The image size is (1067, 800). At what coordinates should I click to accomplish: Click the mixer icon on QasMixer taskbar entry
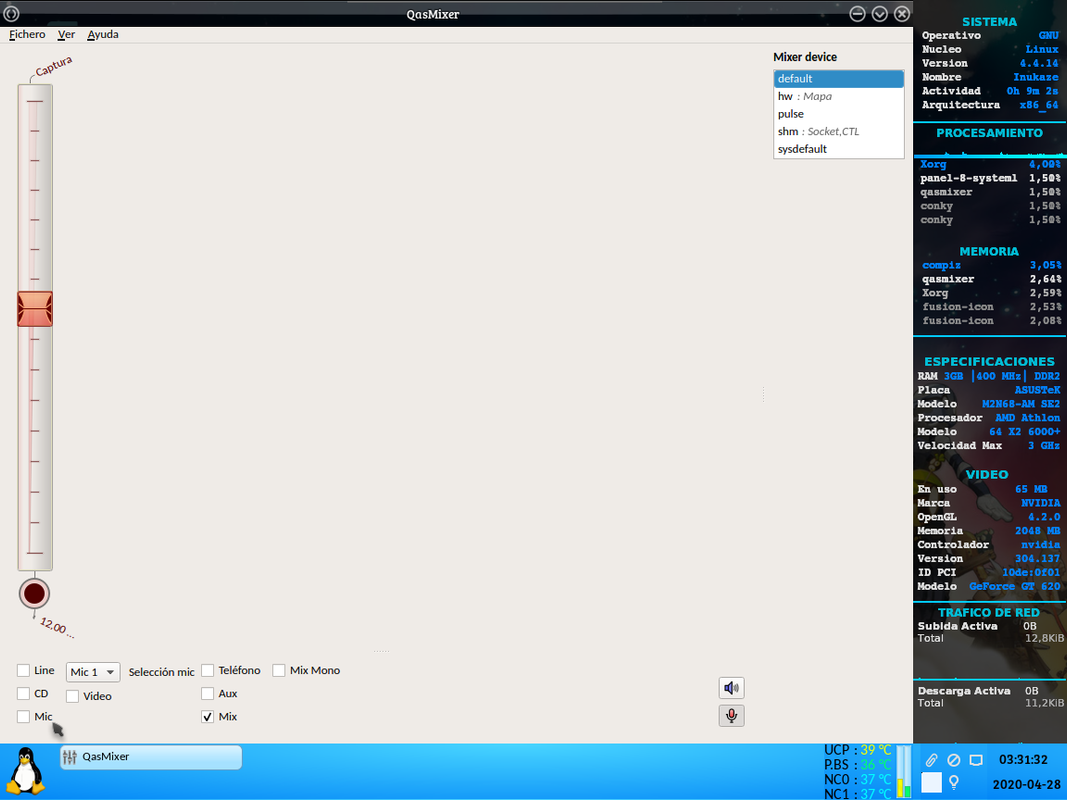coord(69,756)
